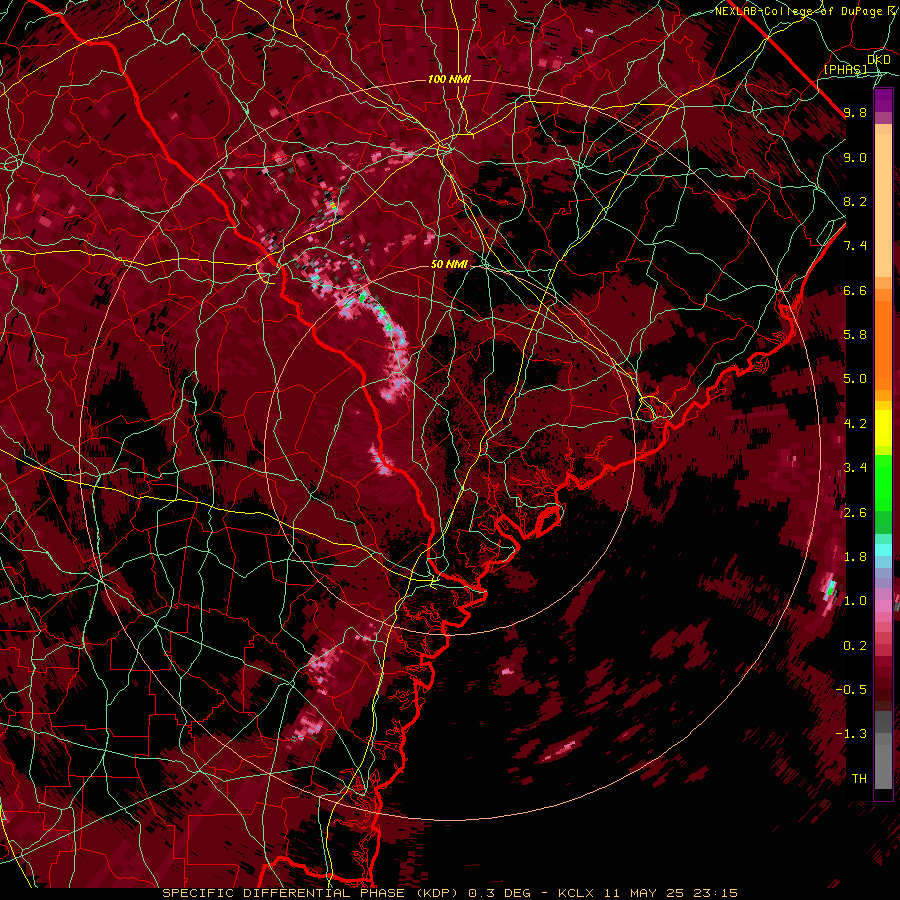Click the KCLX radar site identifier
900x900 pixels.
pos(576,893)
